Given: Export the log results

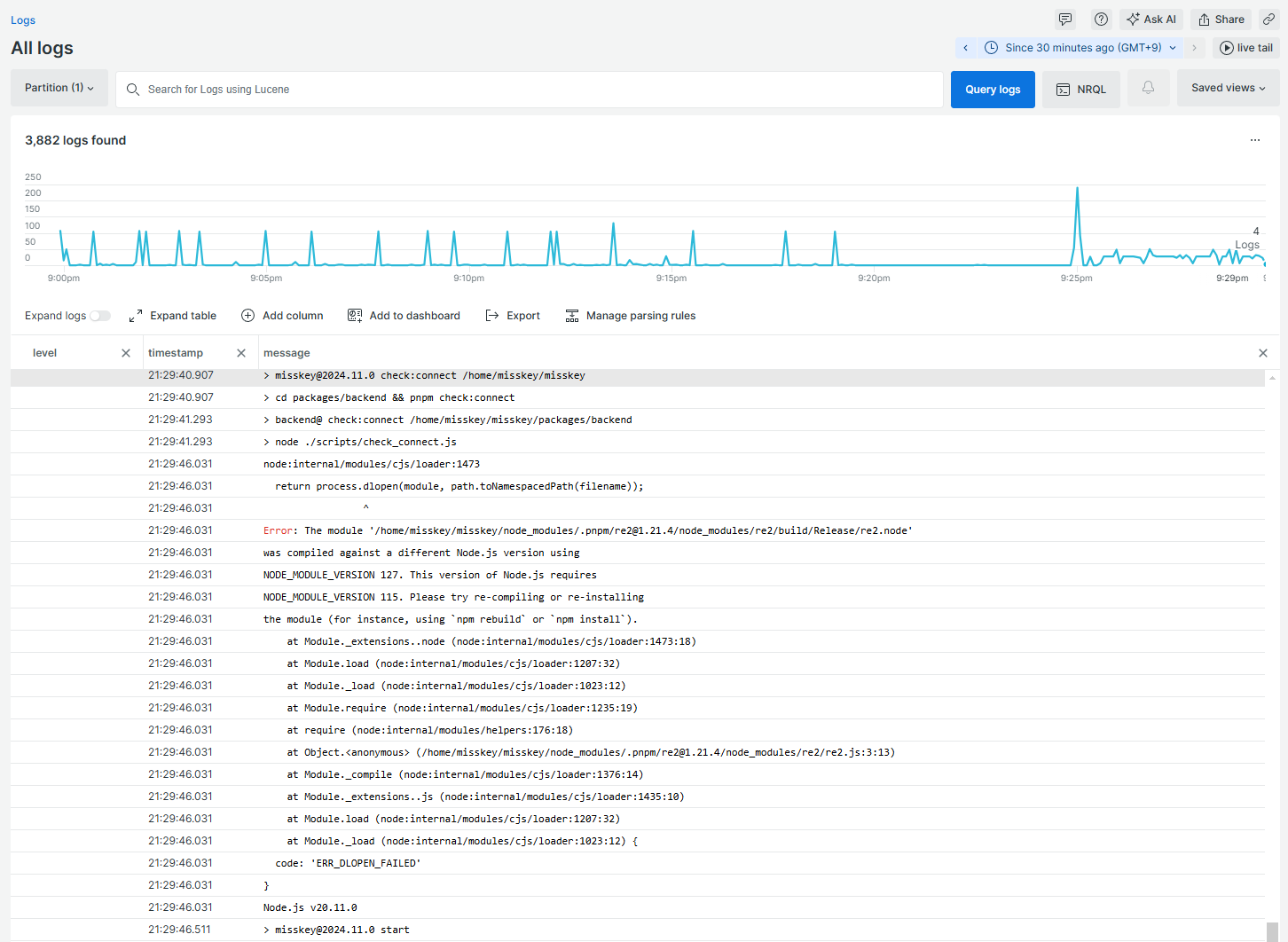Looking at the screenshot, I should pos(513,315).
